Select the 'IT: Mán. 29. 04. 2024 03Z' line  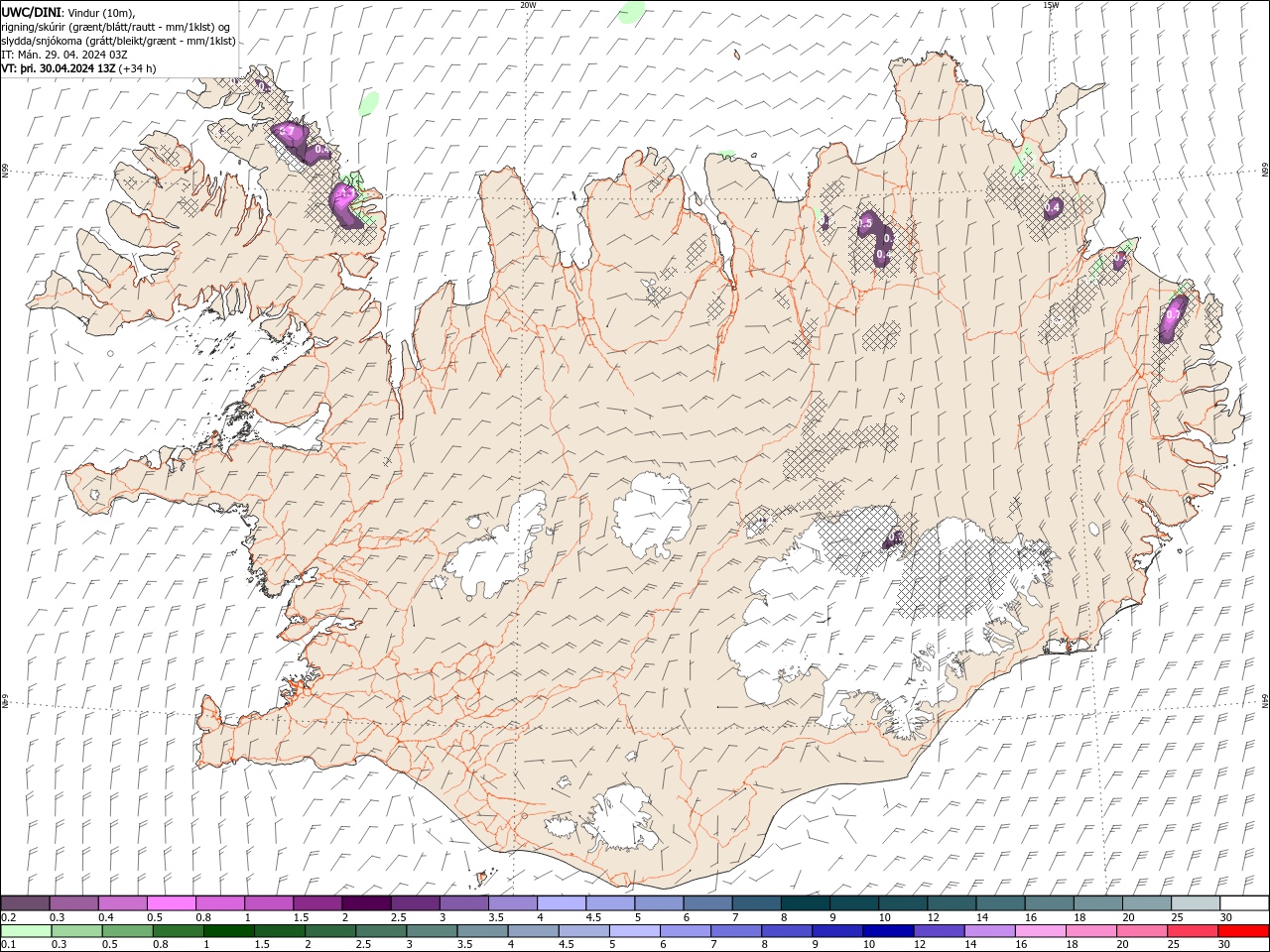[x=65, y=55]
